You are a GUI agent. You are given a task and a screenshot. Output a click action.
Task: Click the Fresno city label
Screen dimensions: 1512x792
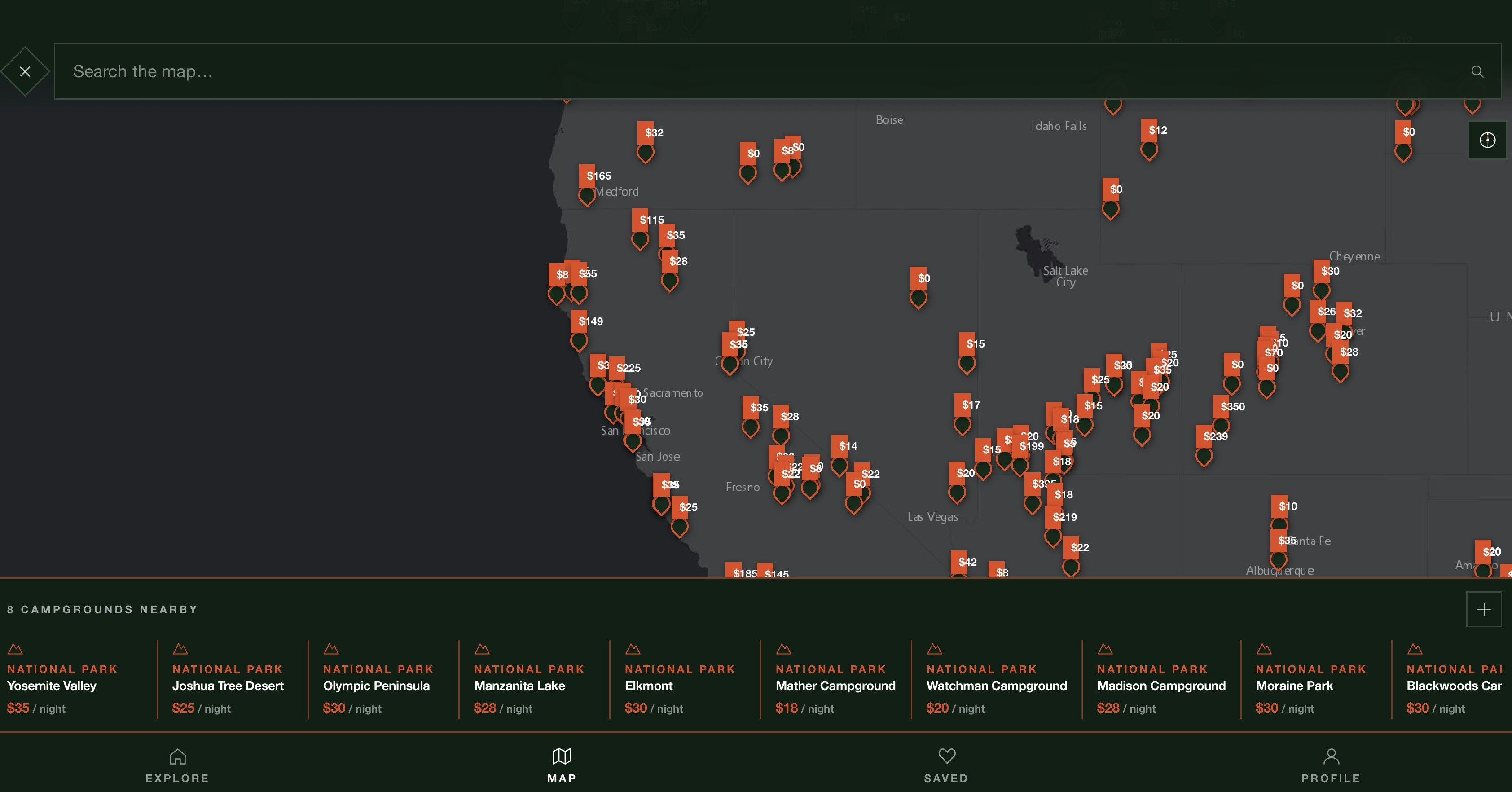tap(743, 487)
